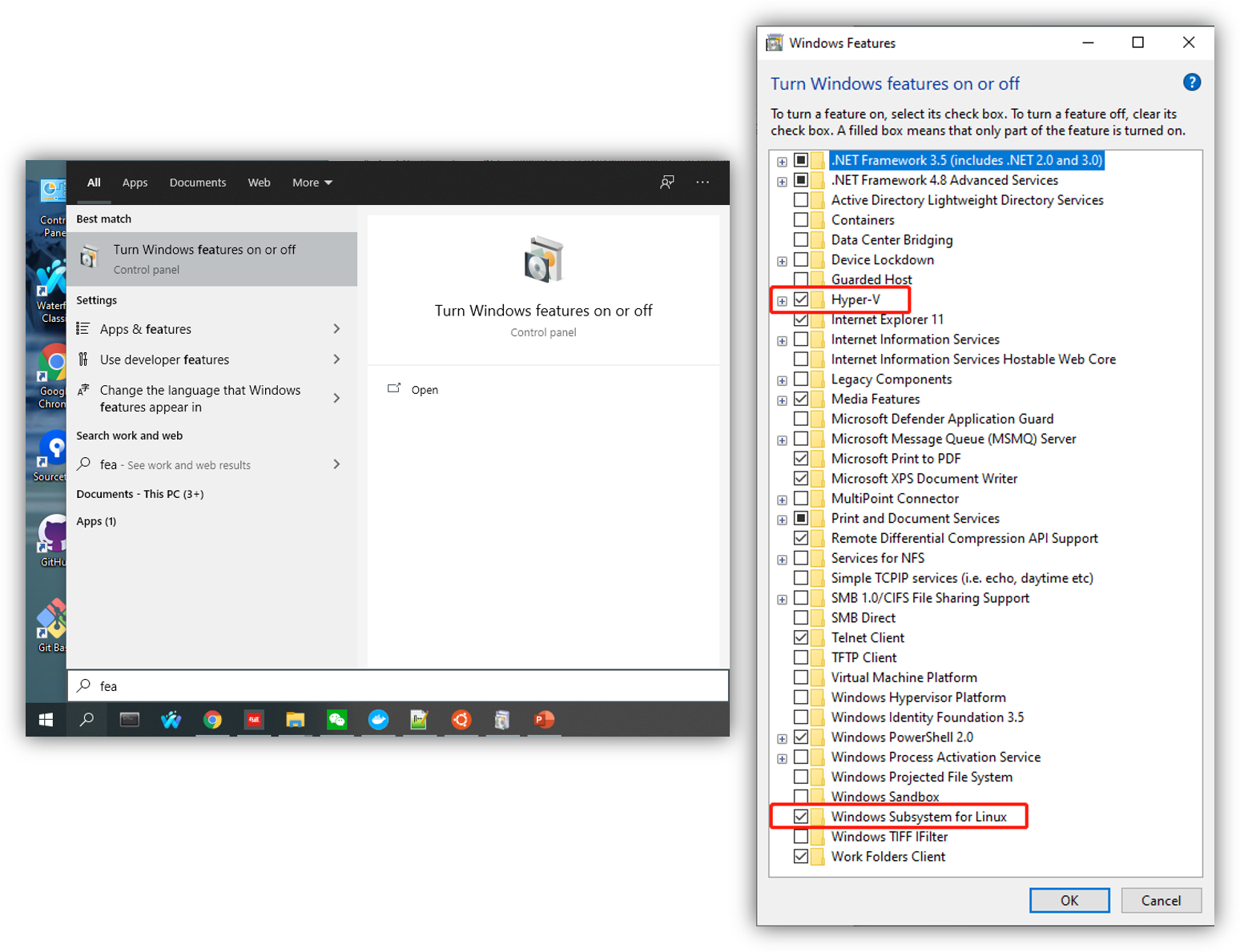Select the Windows Projected File System row
The height and width of the screenshot is (952, 1240).
point(921,777)
